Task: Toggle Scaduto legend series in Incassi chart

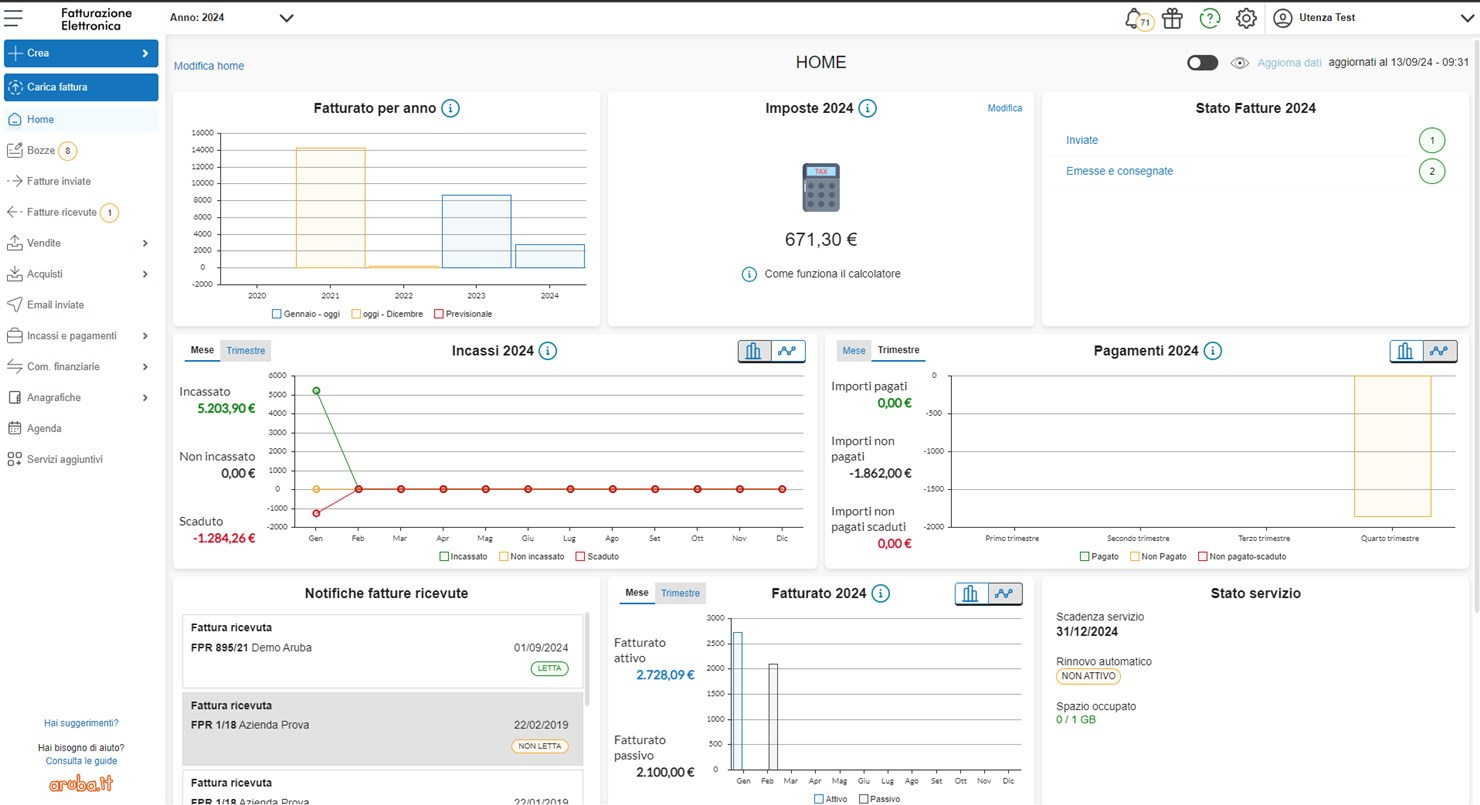Action: [597, 556]
